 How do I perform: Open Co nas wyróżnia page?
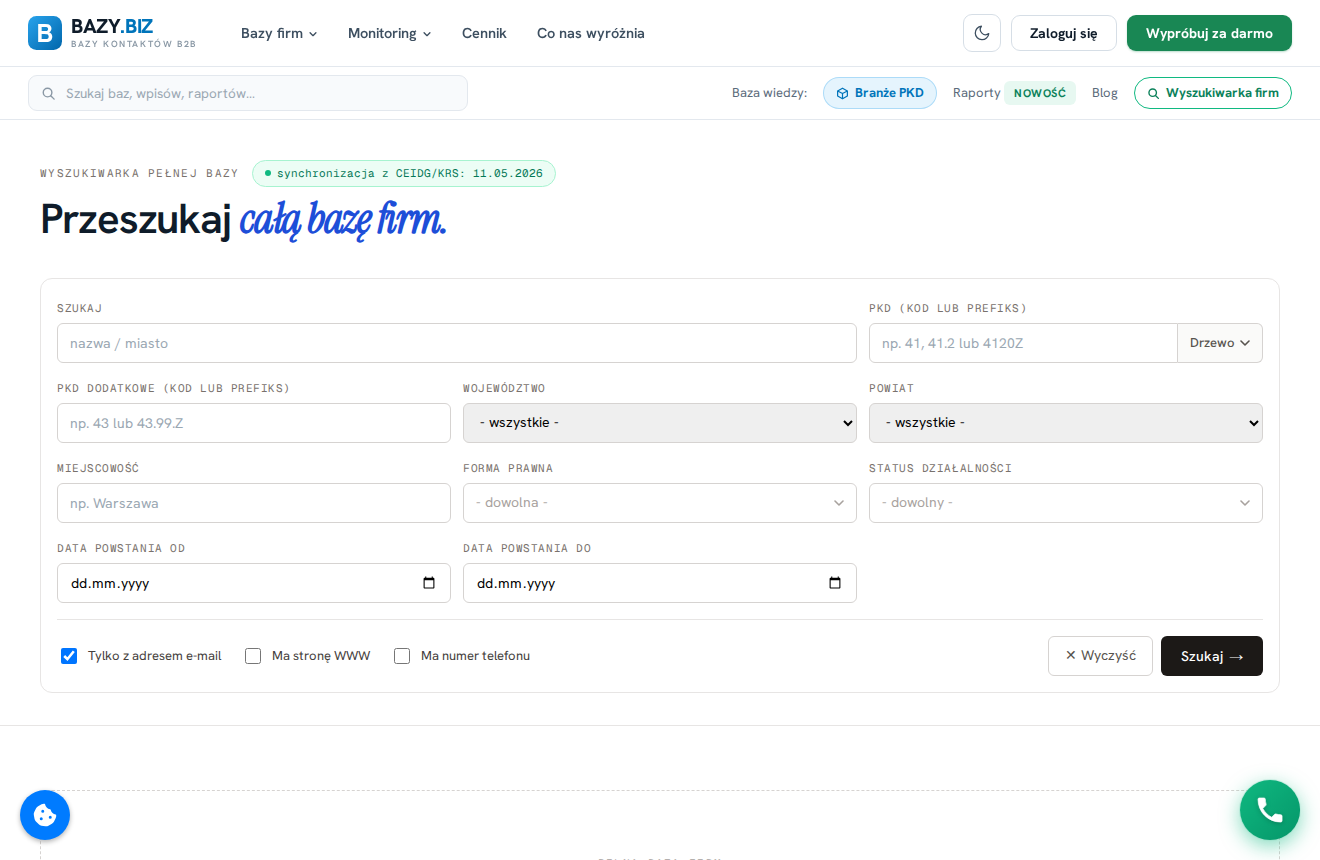coord(591,33)
